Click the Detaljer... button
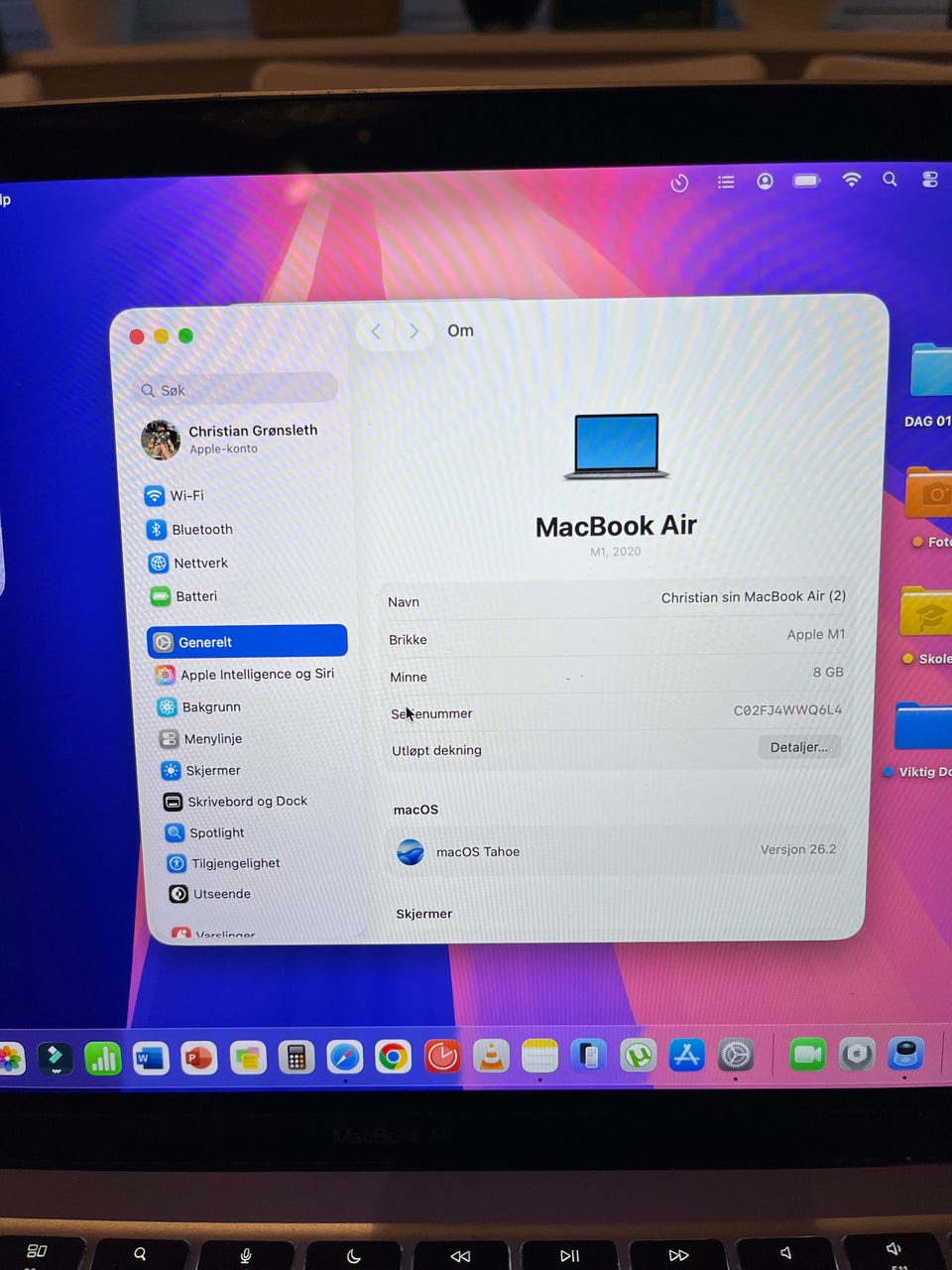952x1270 pixels. pos(798,747)
